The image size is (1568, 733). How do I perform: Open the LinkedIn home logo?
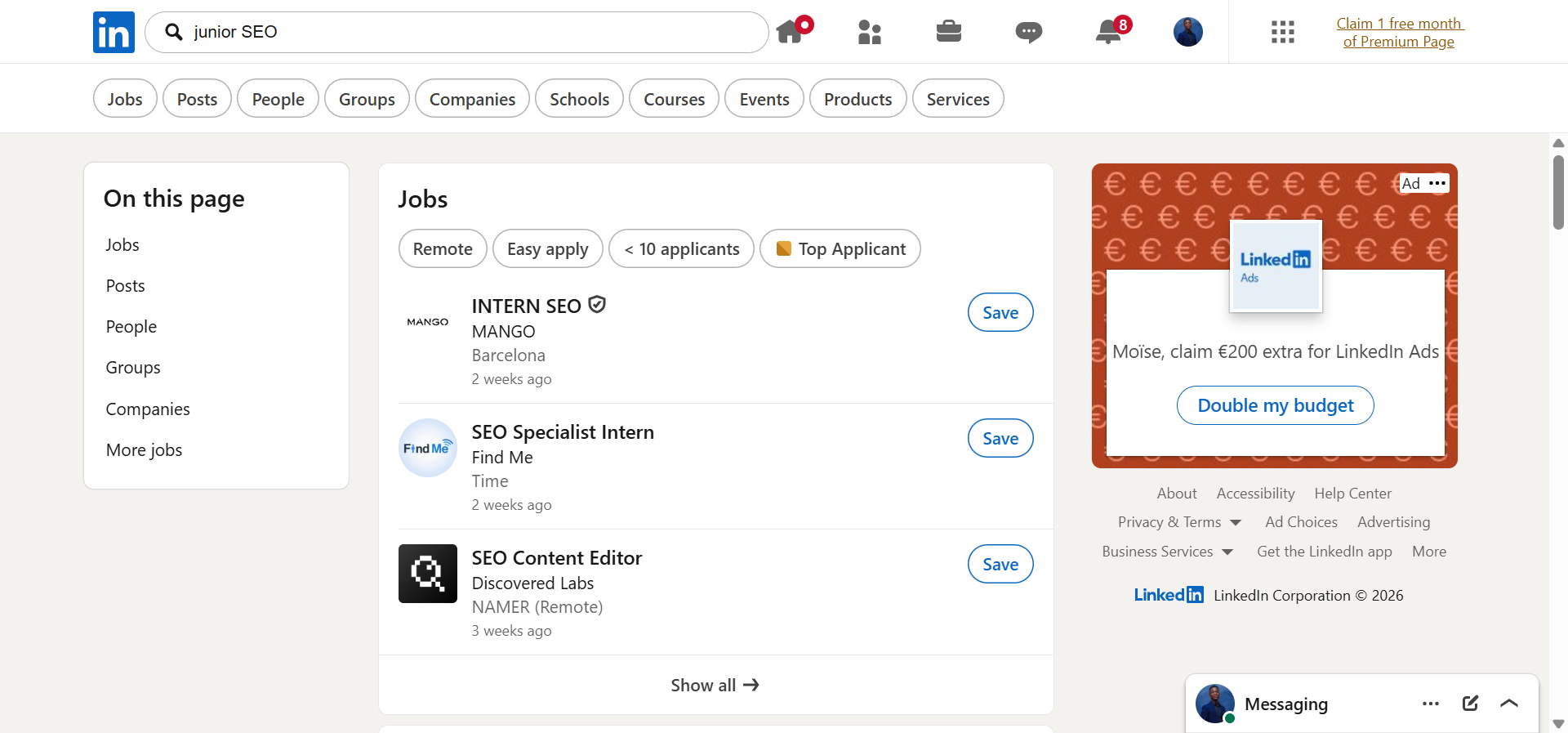114,32
